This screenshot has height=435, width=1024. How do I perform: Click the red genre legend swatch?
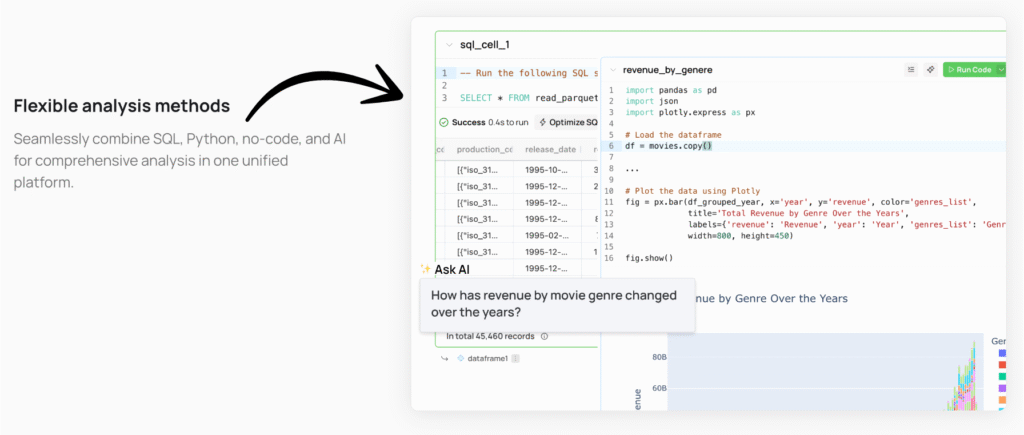tap(1002, 364)
